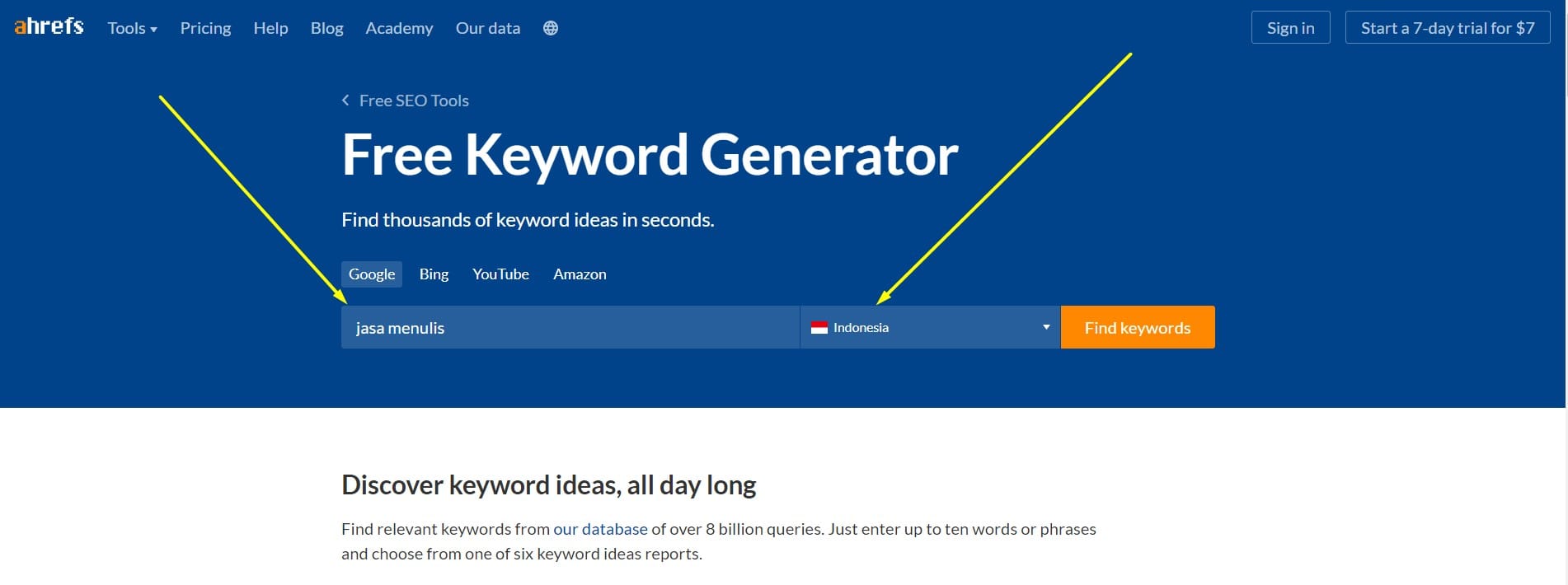Expand the Tools dropdown menu
1568x585 pixels.
[x=132, y=28]
